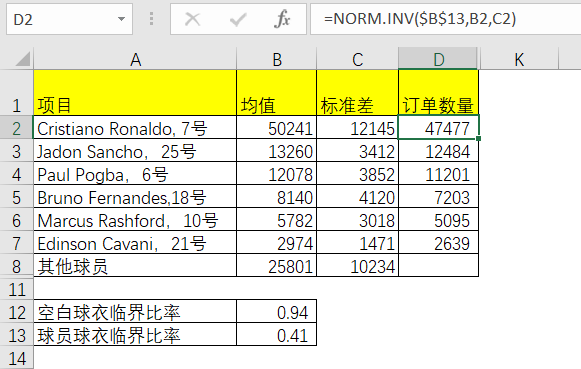Select column K header
The width and height of the screenshot is (581, 369).
pos(519,59)
